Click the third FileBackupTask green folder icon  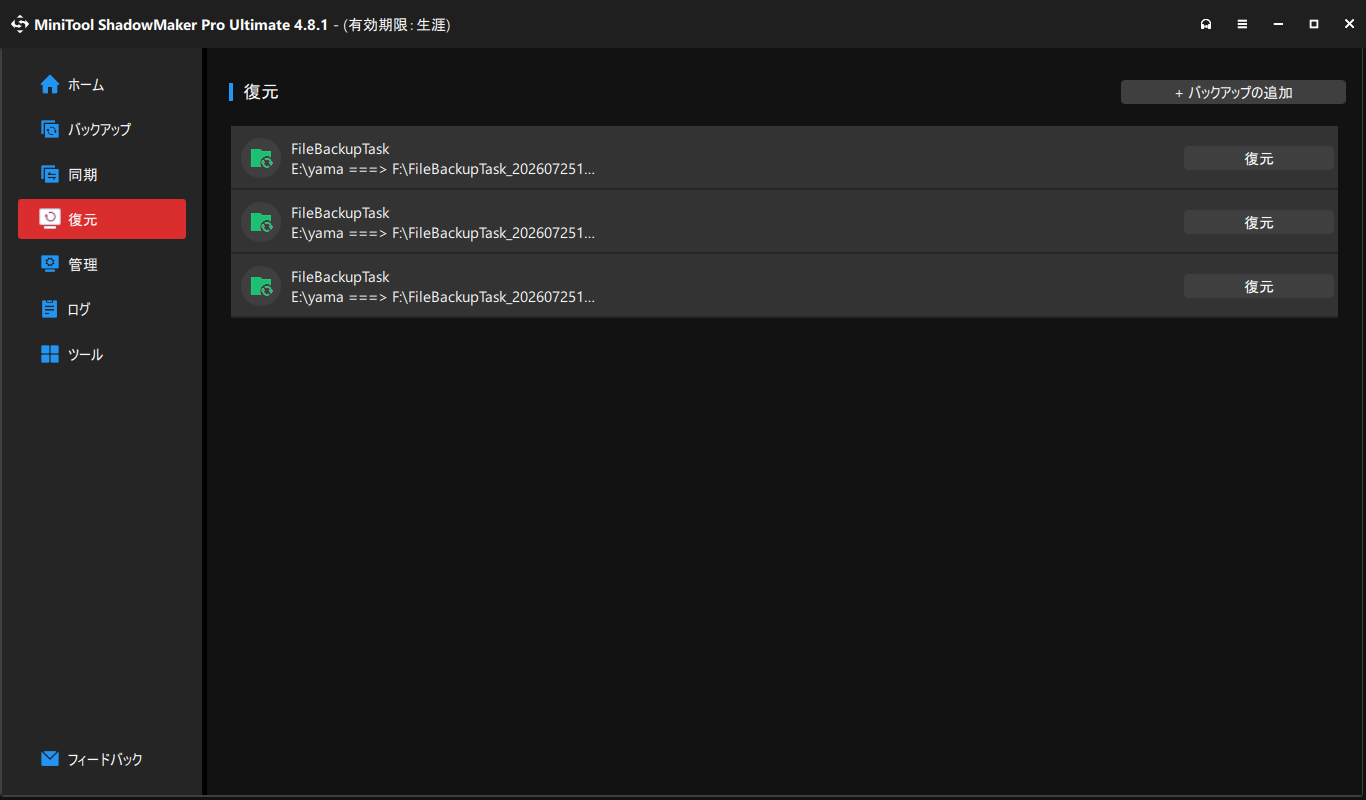[261, 286]
